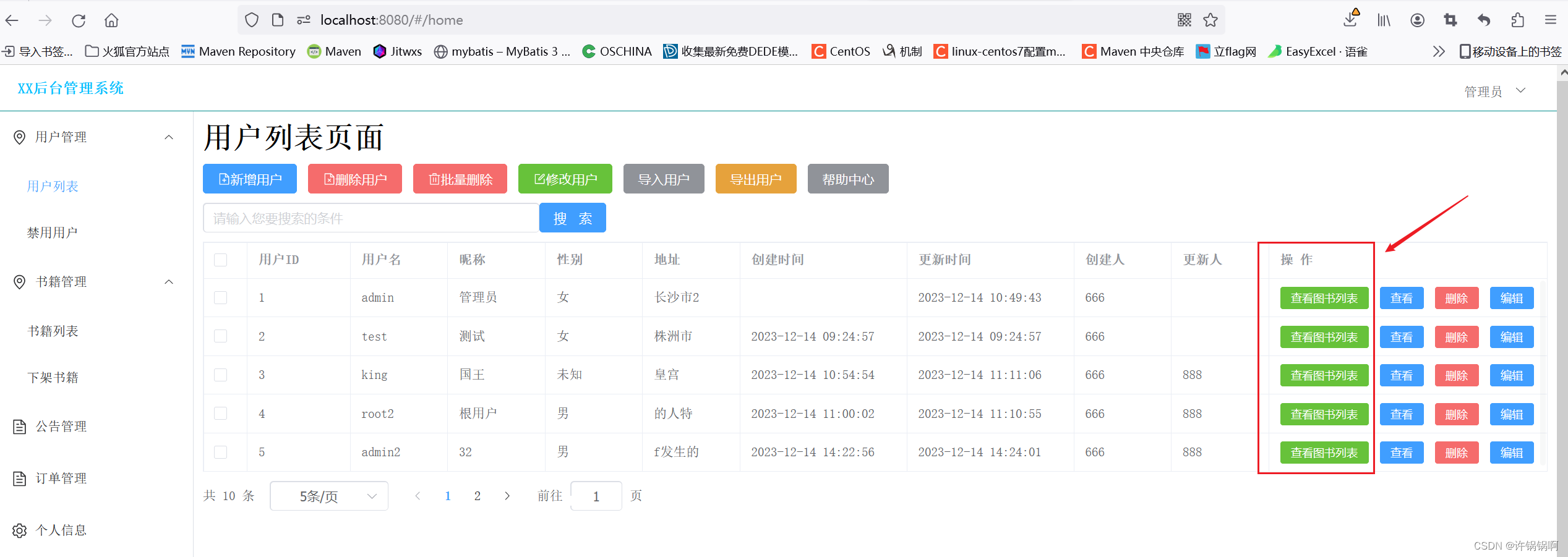Click the 书籍管理 location pin icon

(20, 282)
